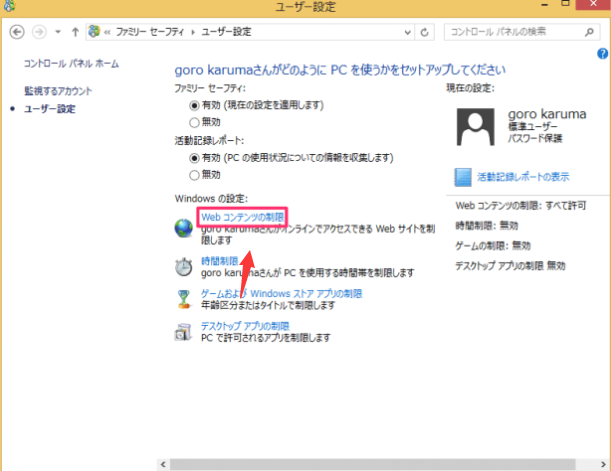The width and height of the screenshot is (611, 471).
Task: Click the horizontal scrollbar left arrow
Action: (163, 464)
